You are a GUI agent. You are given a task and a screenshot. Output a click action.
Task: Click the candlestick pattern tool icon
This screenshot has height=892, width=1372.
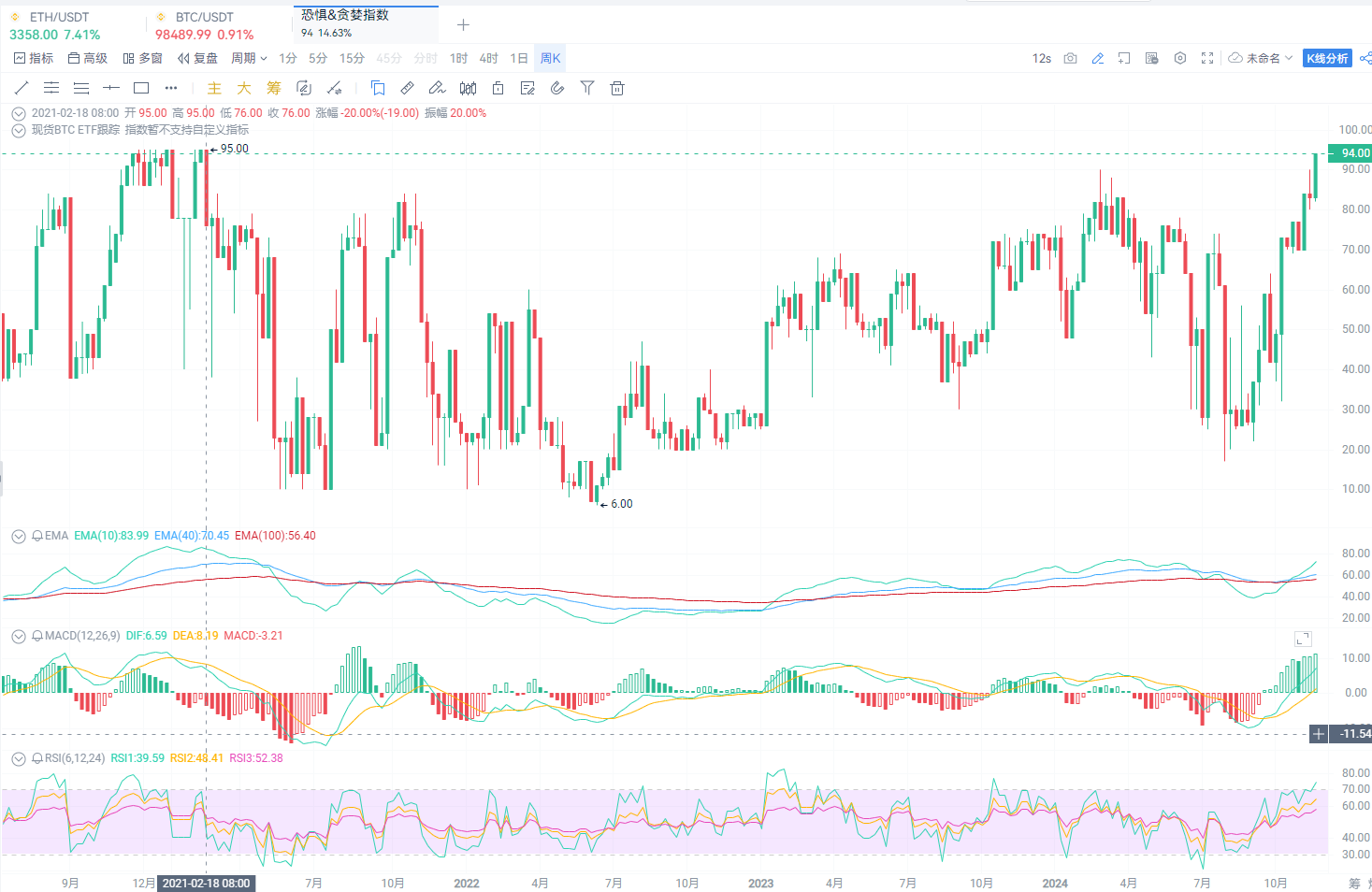(x=468, y=88)
